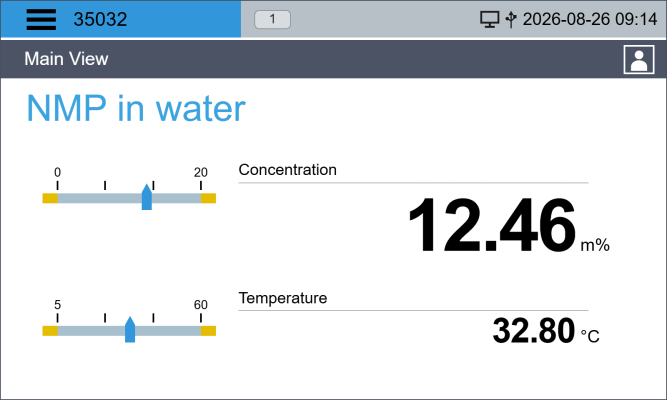Click the m% concentration unit
The height and width of the screenshot is (400, 667).
point(595,245)
